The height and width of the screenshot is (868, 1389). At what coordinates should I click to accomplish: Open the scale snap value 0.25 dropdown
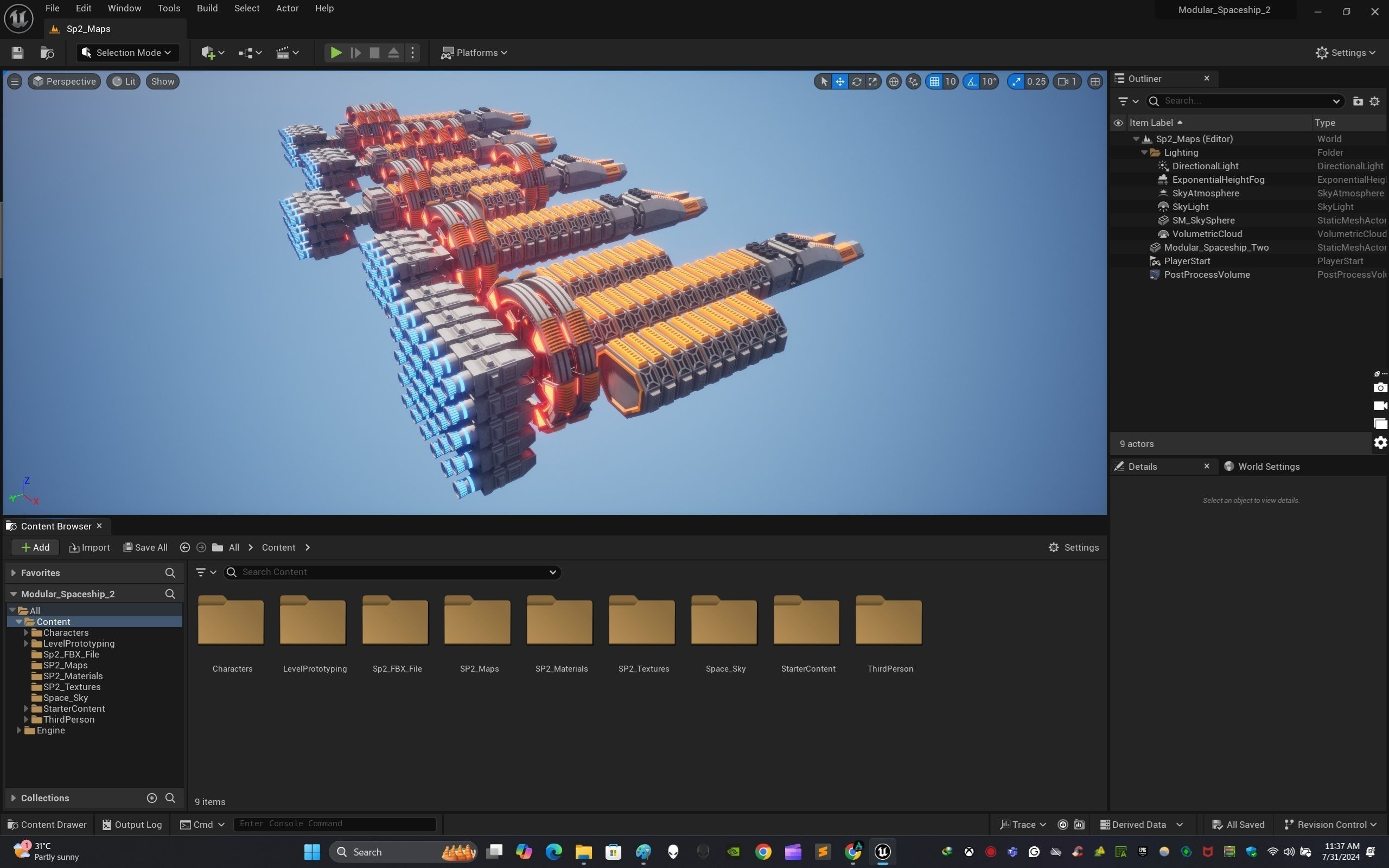click(x=1036, y=81)
